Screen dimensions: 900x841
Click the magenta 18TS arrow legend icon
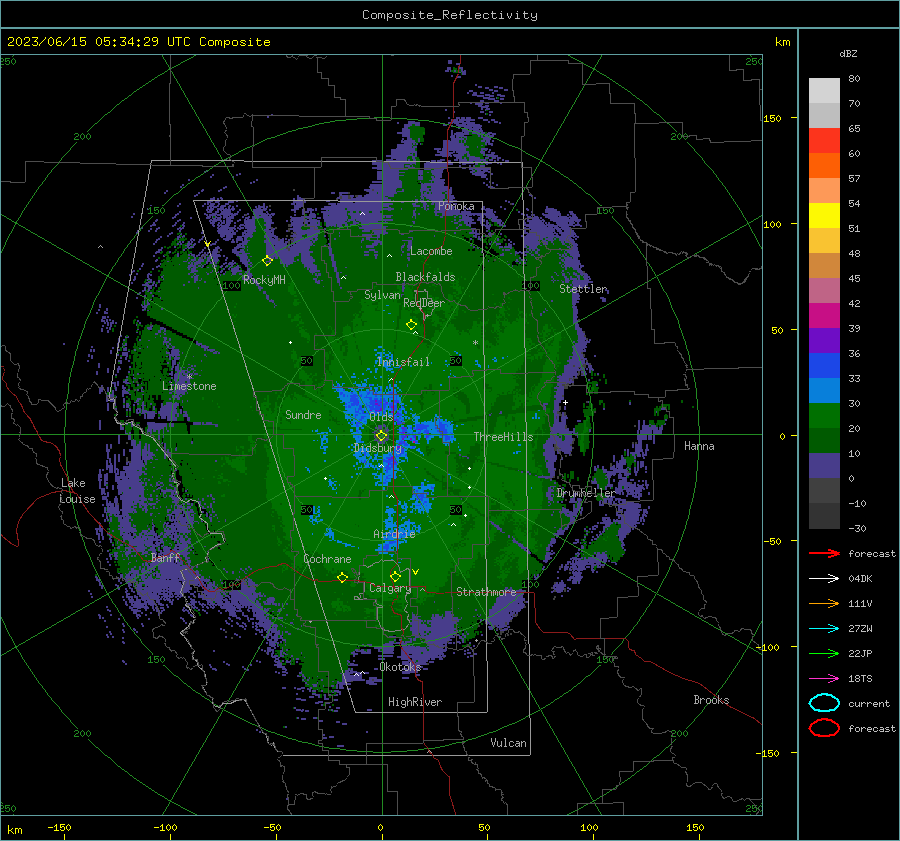tap(824, 679)
